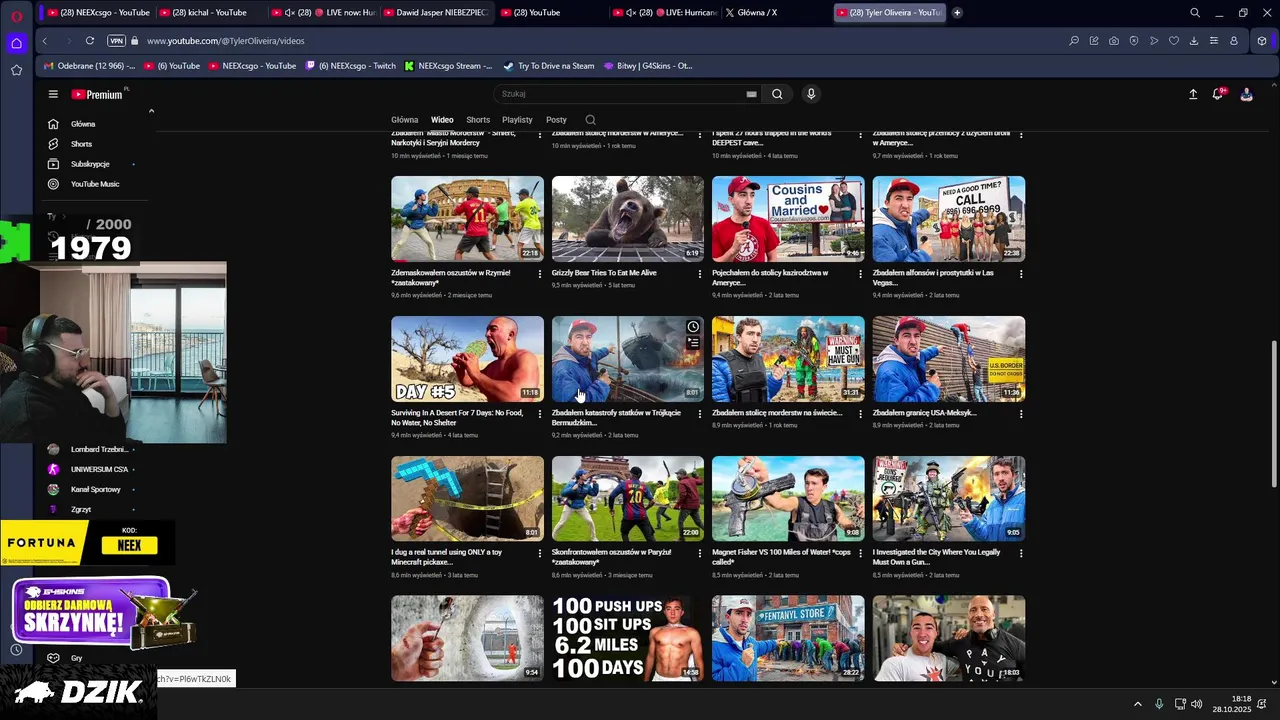Image resolution: width=1280 pixels, height=720 pixels.
Task: Switch to the channel Posty tab
Action: click(556, 120)
